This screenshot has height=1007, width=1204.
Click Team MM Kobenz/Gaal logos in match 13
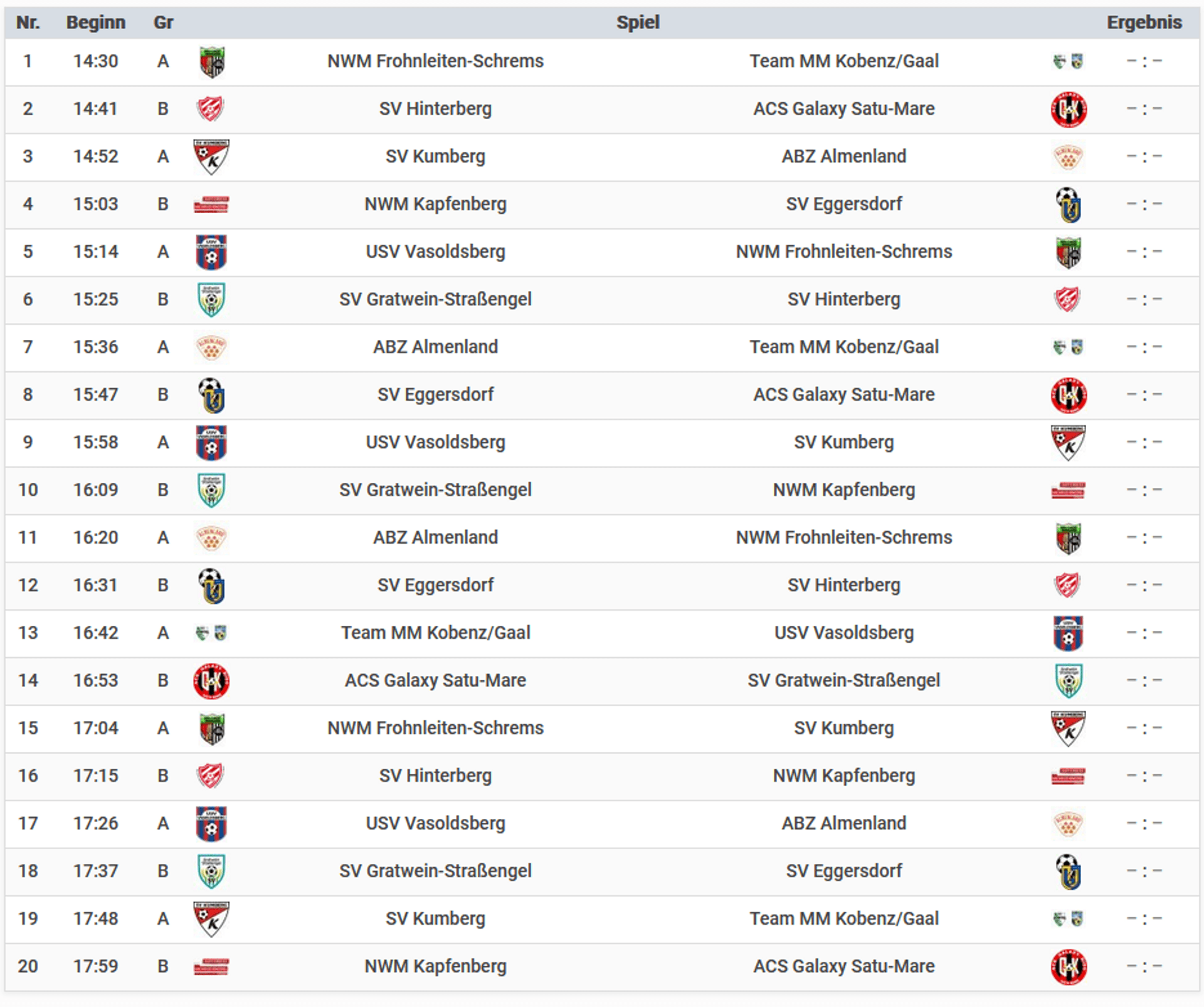click(x=211, y=633)
